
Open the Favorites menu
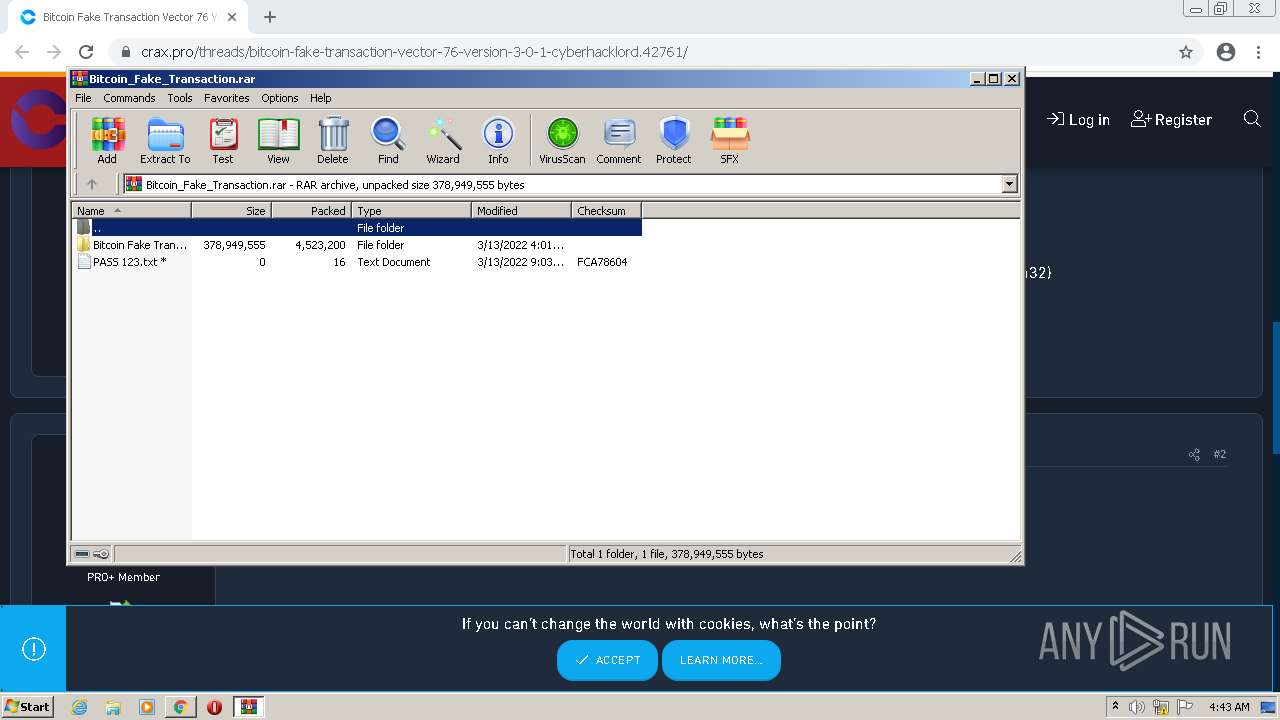(x=227, y=98)
